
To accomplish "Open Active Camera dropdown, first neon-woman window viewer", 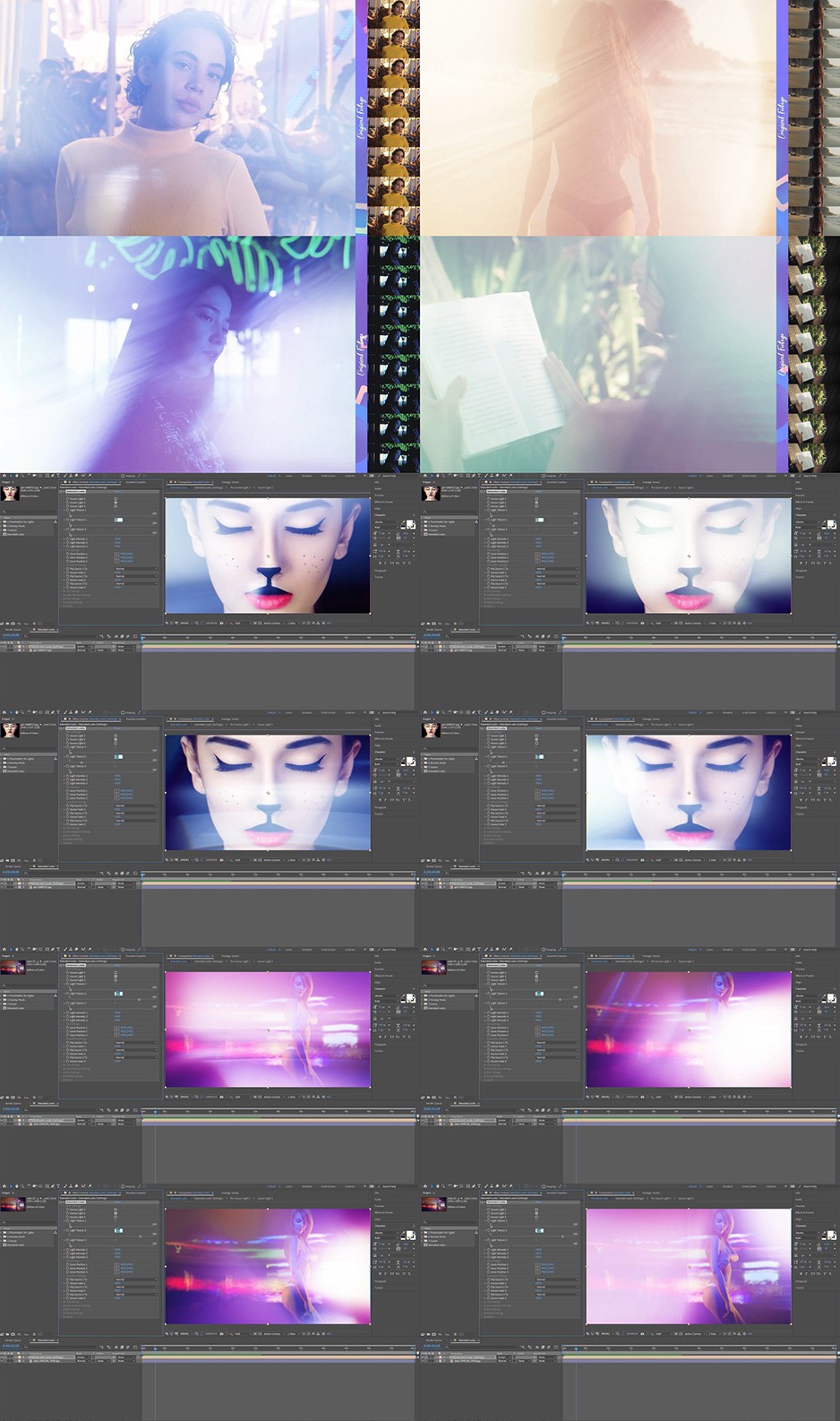I will click(274, 1097).
